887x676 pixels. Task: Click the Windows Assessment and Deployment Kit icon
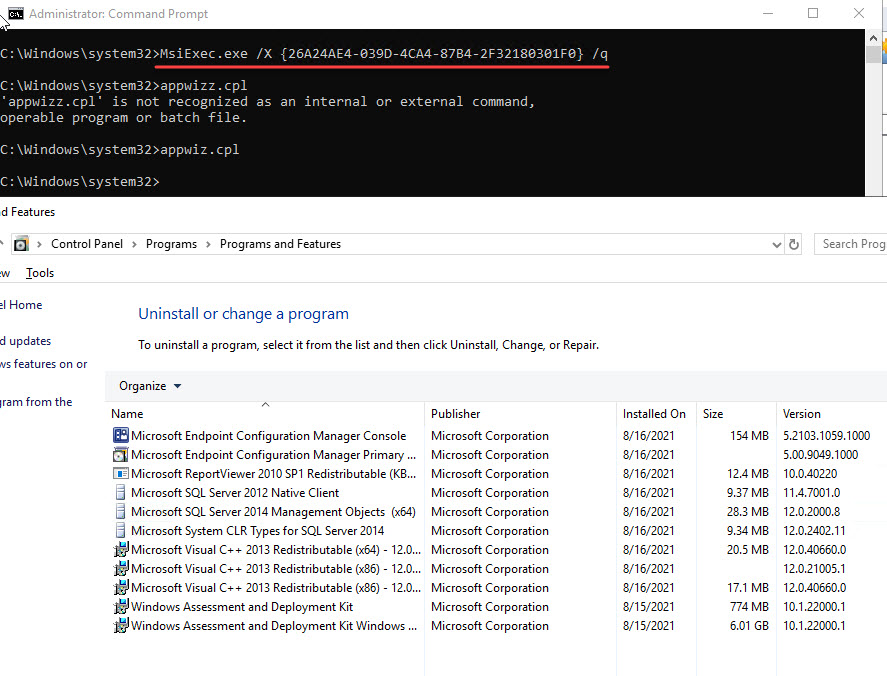tap(121, 607)
